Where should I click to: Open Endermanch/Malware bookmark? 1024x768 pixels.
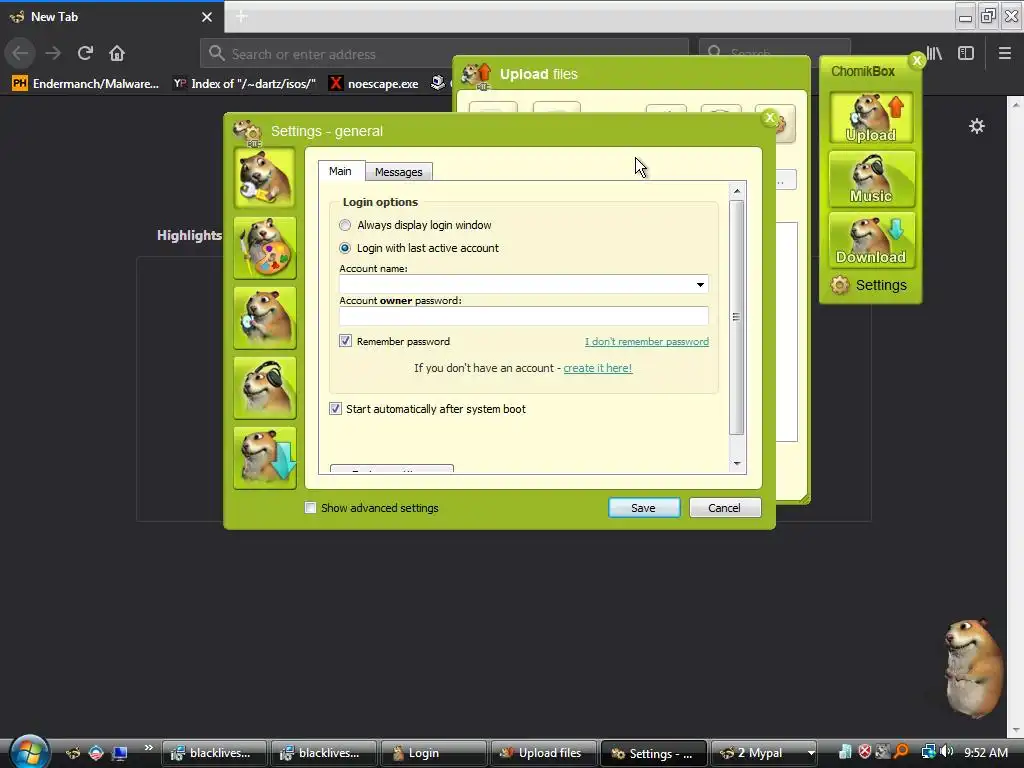pos(85,83)
